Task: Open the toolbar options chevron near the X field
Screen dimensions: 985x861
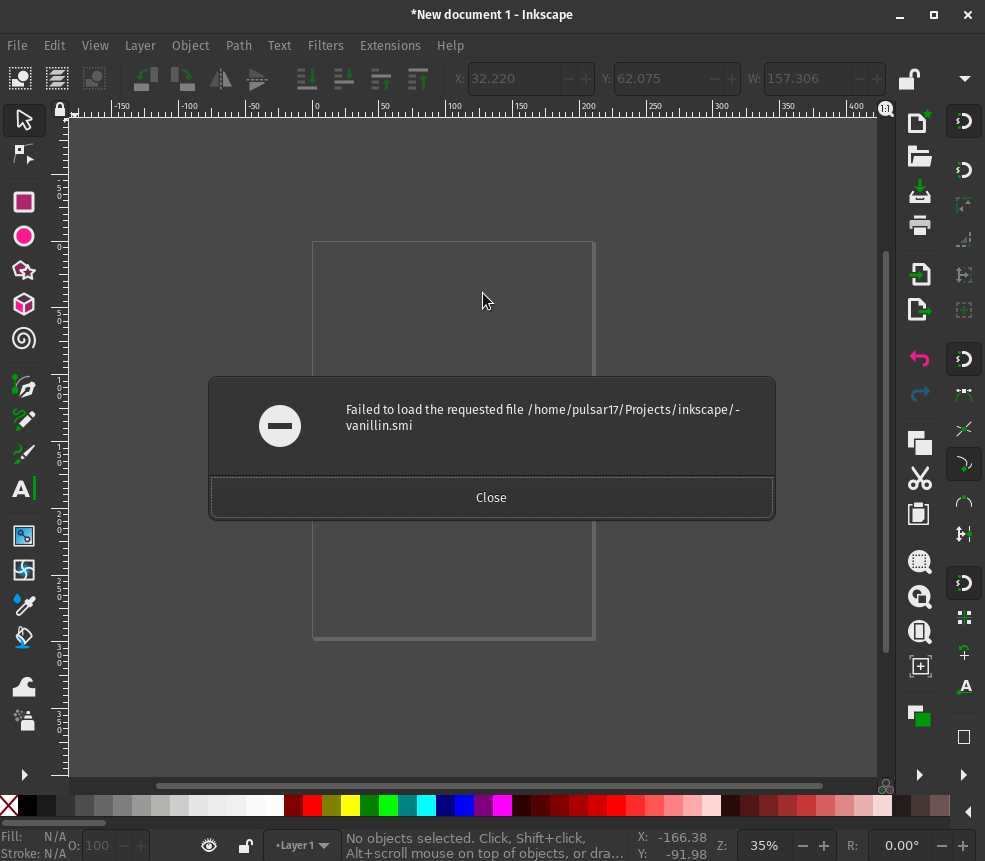Action: (x=965, y=78)
